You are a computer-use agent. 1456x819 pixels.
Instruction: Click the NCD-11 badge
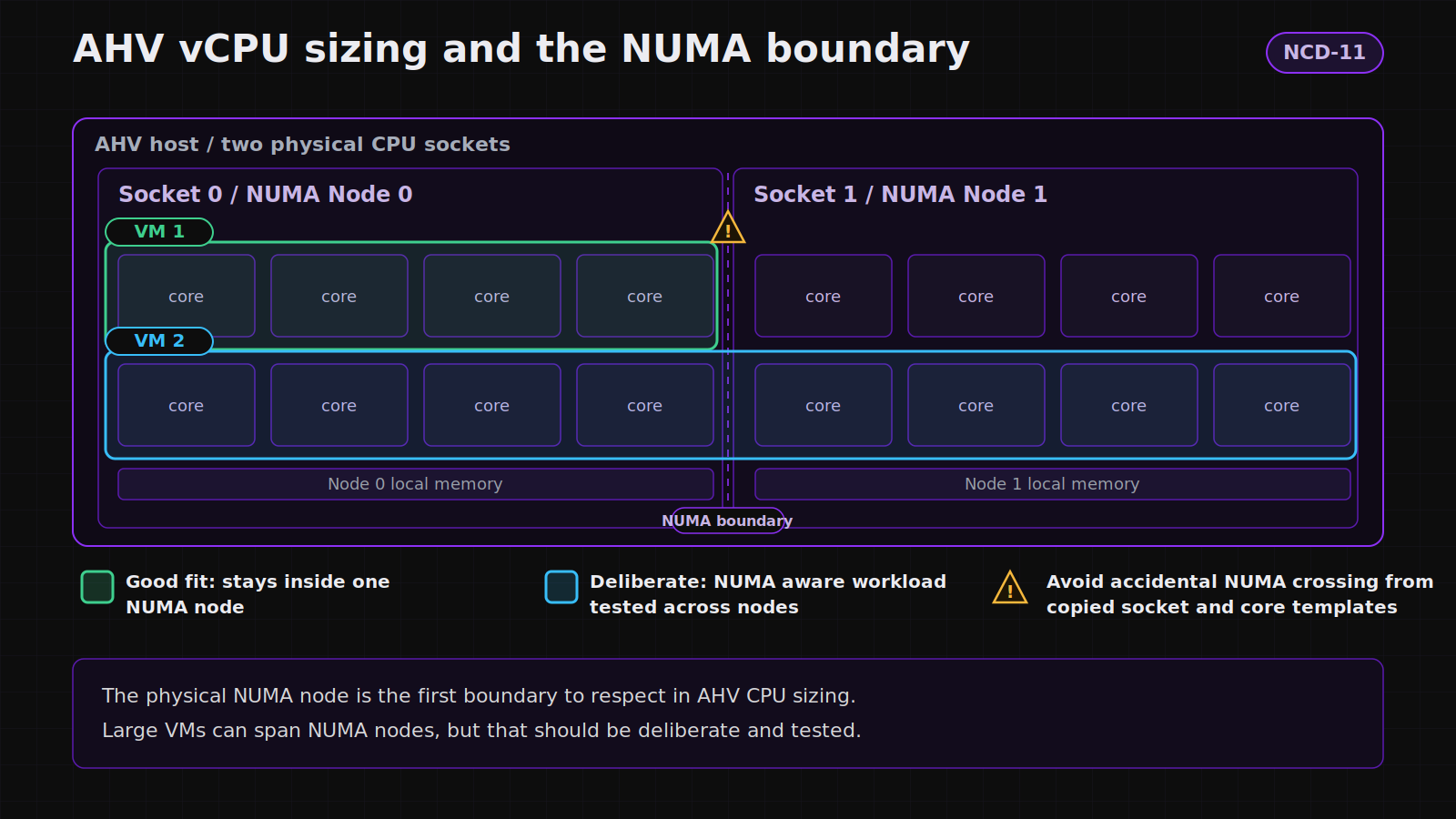pyautogui.click(x=1324, y=53)
